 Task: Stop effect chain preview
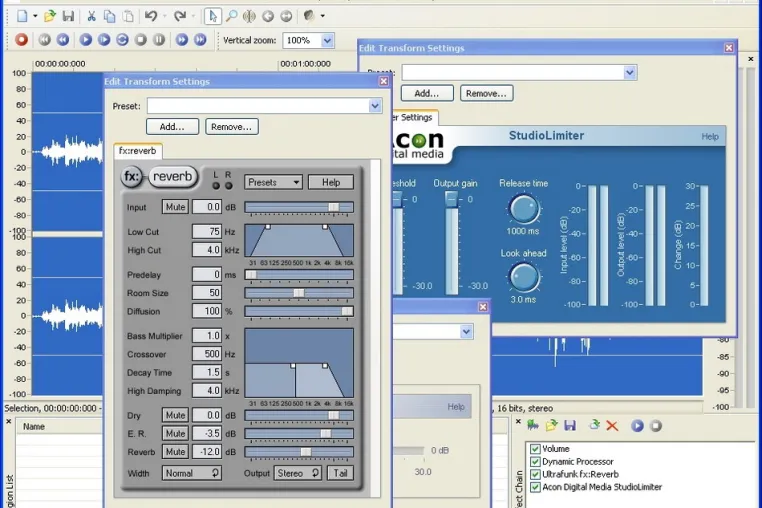pyautogui.click(x=656, y=426)
